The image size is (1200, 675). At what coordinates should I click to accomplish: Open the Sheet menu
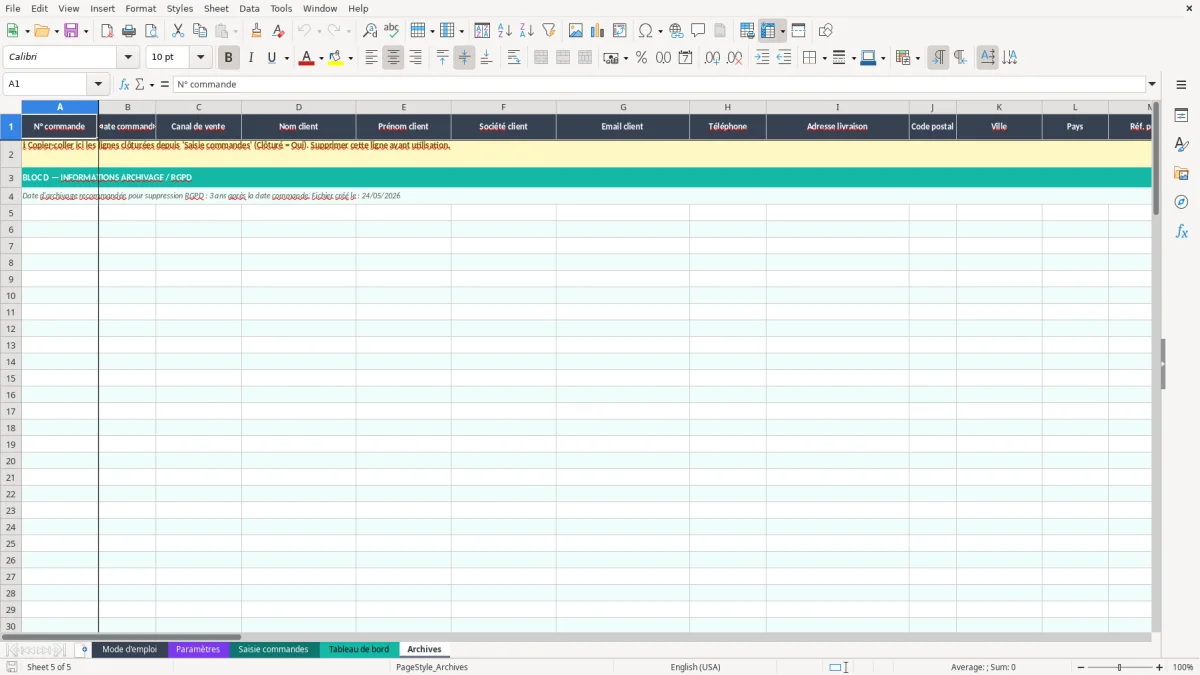tap(216, 8)
